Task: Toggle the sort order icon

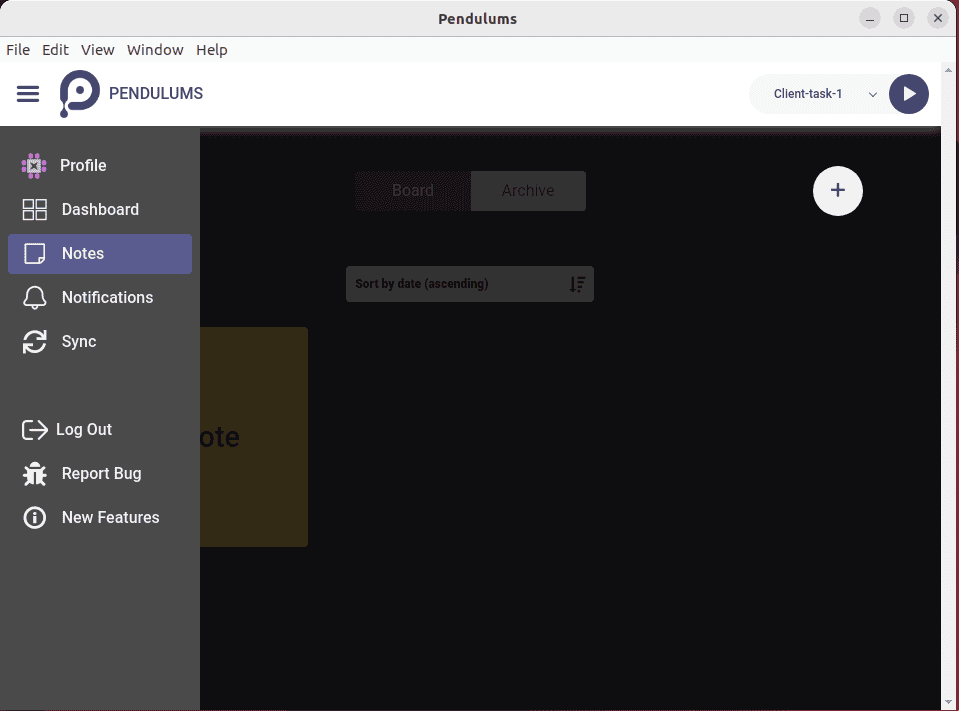Action: click(x=577, y=284)
